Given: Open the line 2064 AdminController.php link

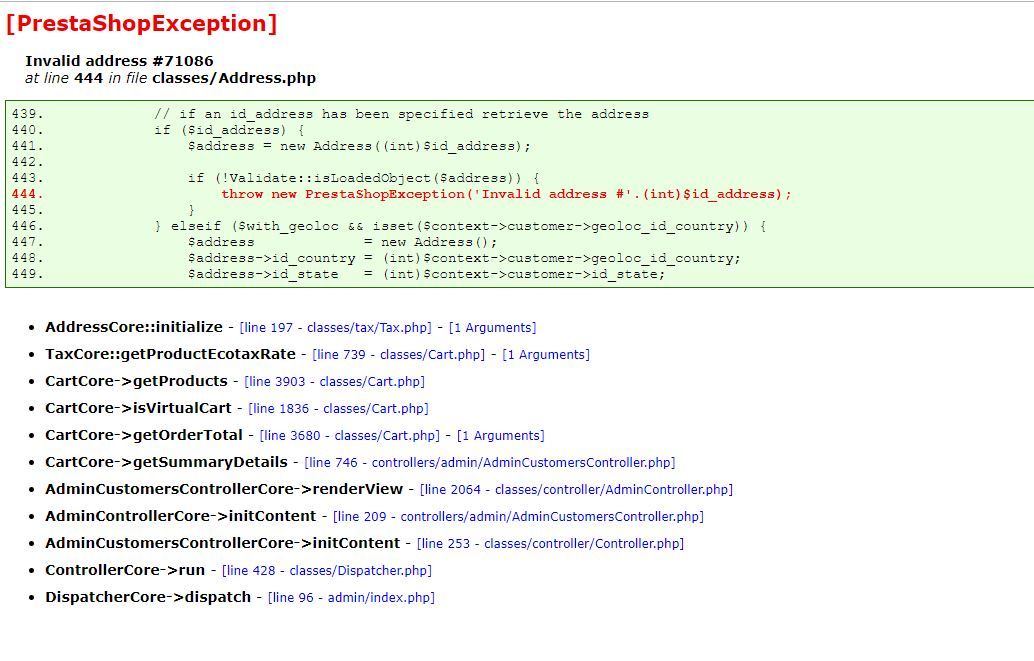Looking at the screenshot, I should 576,490.
